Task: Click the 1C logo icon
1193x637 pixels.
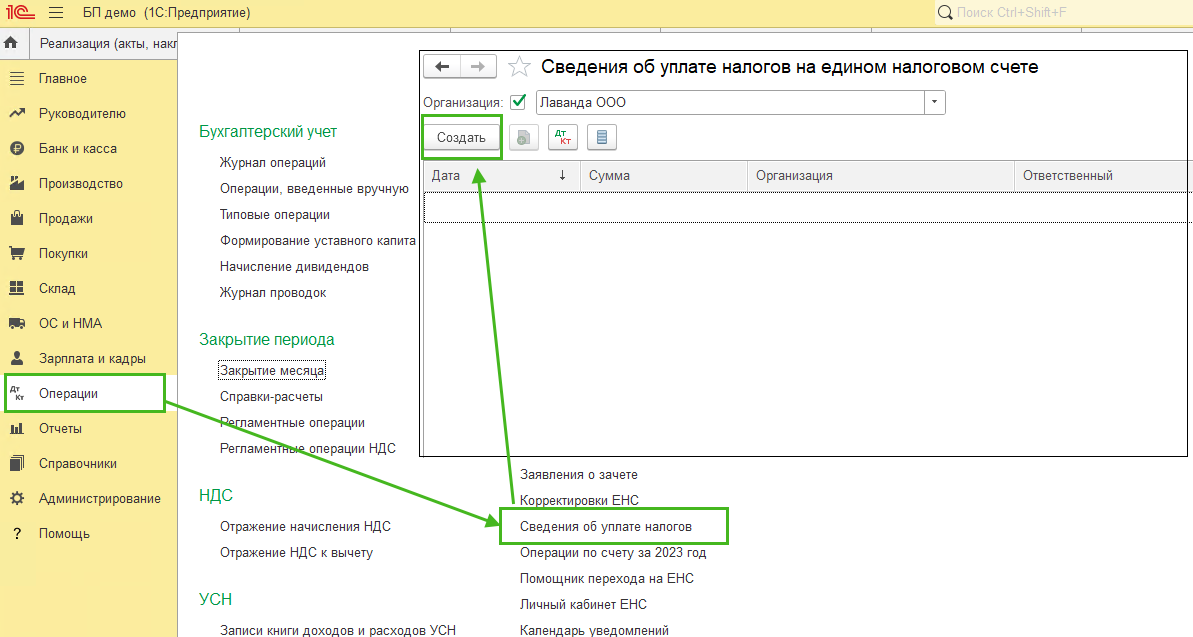Action: [x=19, y=13]
